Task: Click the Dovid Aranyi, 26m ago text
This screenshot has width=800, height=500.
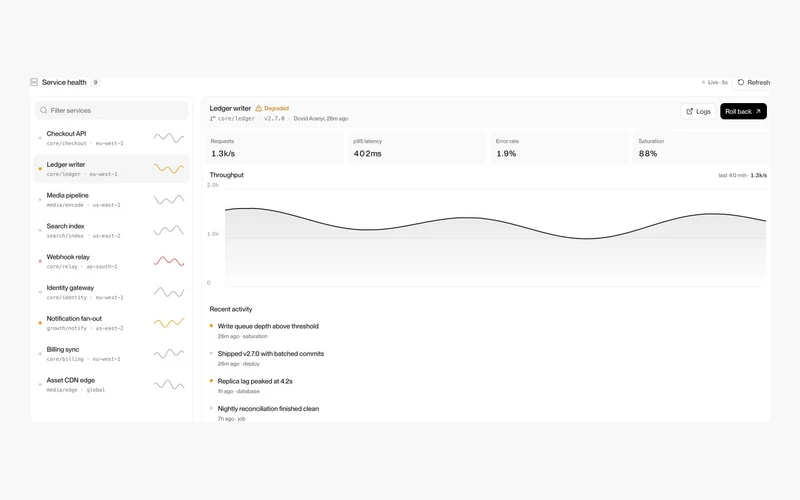Action: click(321, 118)
